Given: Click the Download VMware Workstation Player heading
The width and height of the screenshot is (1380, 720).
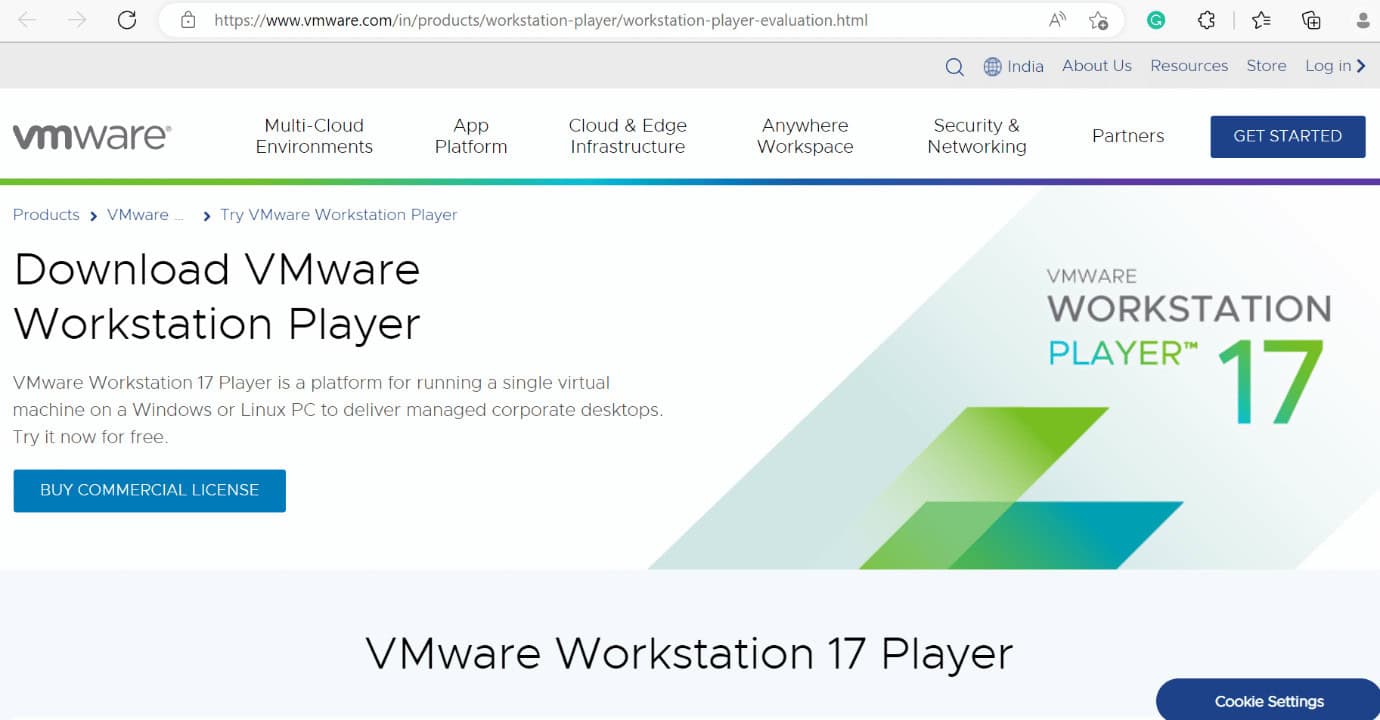Looking at the screenshot, I should click(x=217, y=297).
